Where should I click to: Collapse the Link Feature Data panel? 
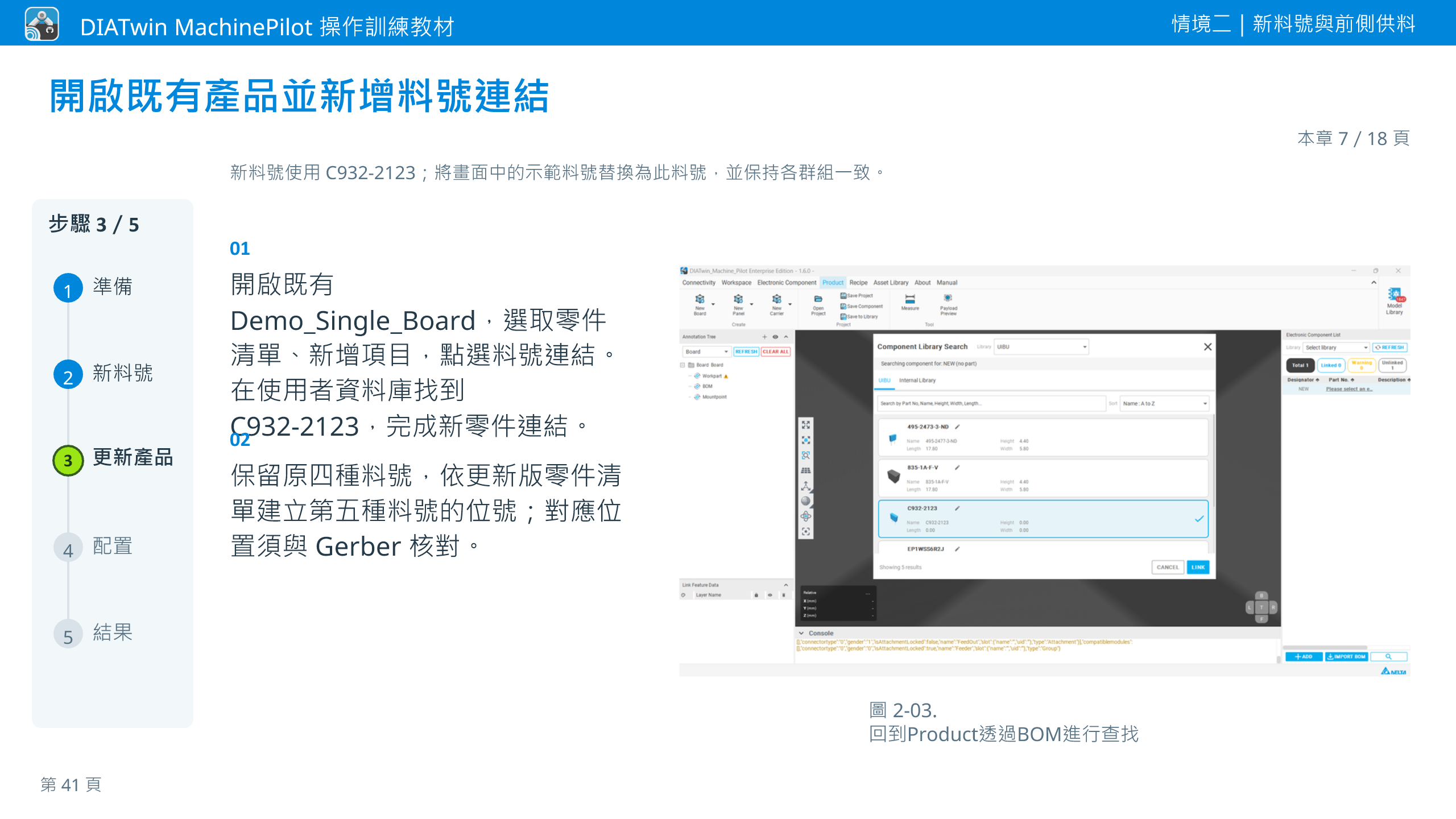[786, 585]
